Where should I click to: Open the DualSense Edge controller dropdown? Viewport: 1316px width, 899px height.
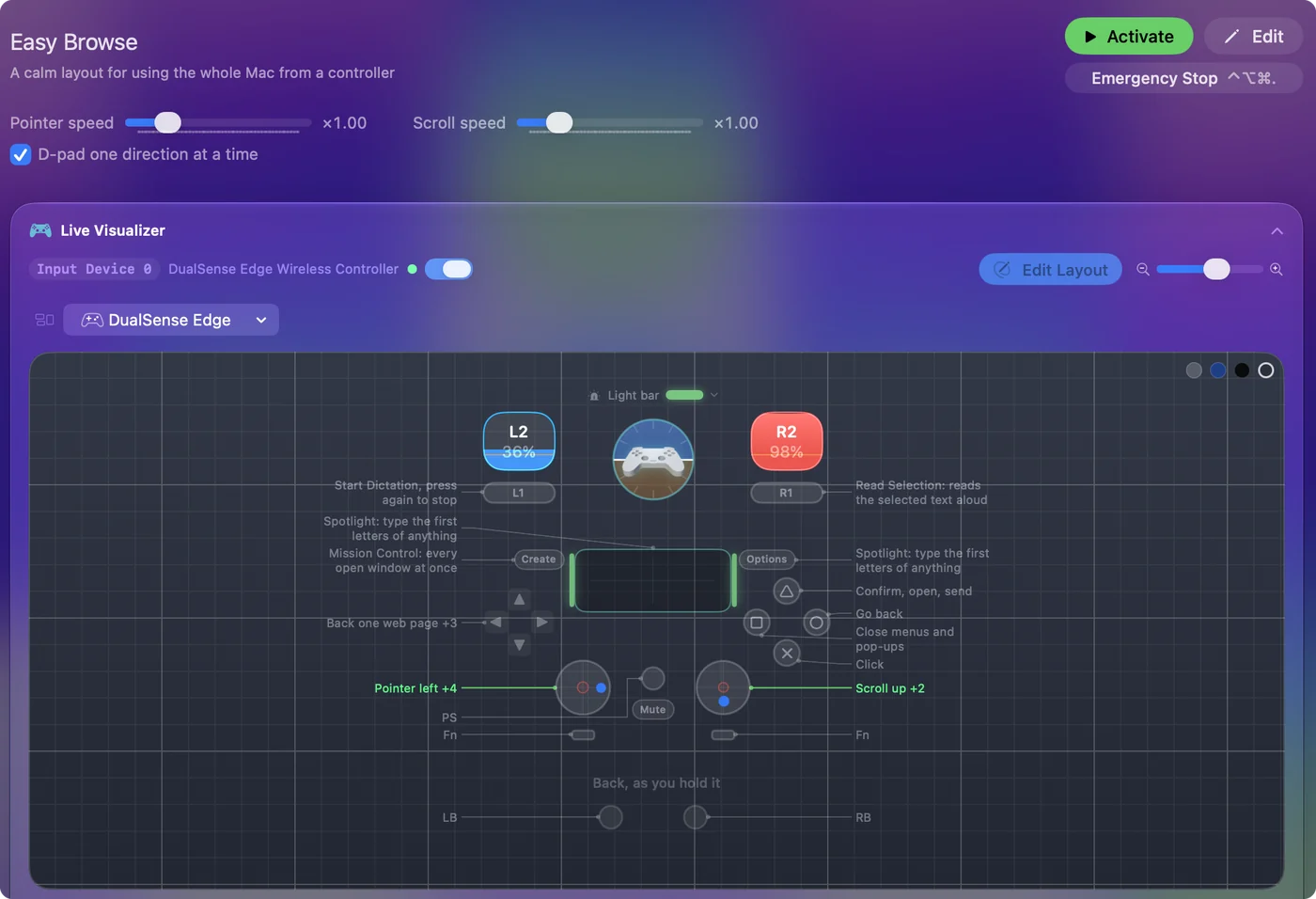tap(171, 320)
